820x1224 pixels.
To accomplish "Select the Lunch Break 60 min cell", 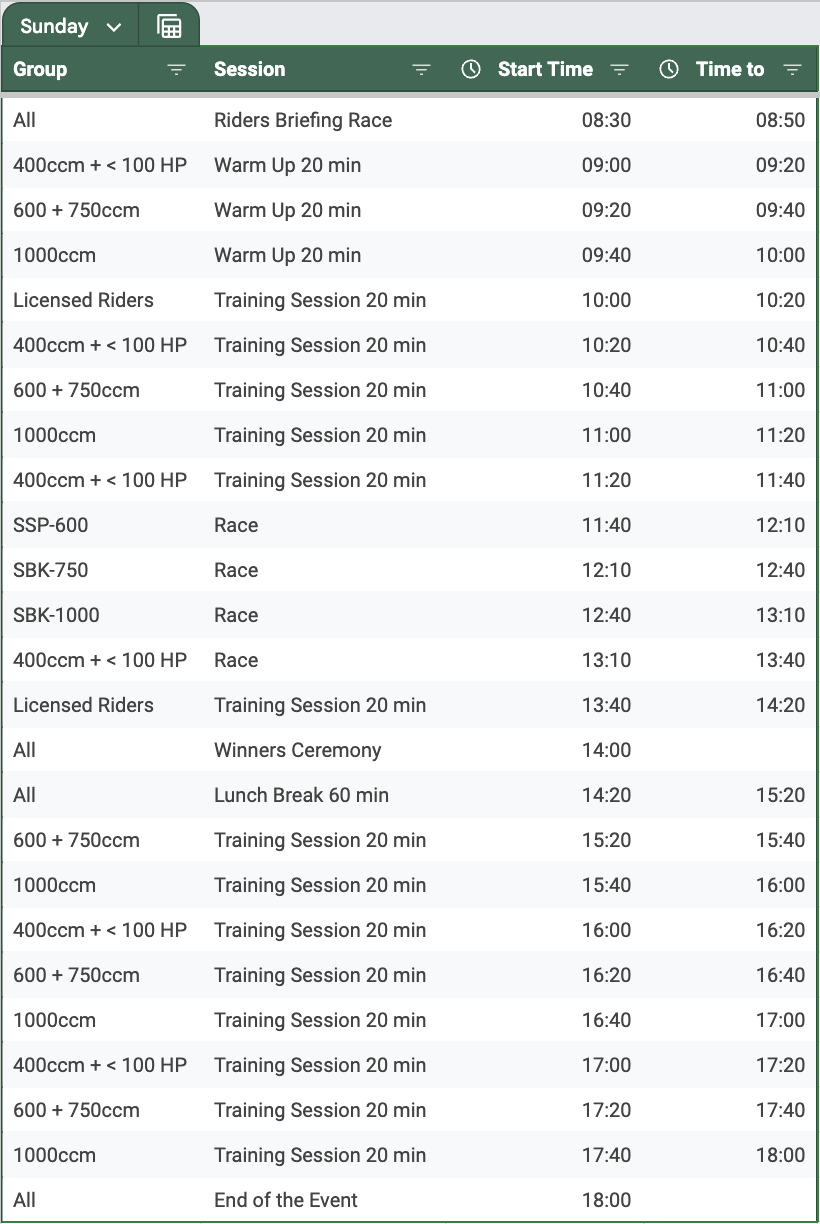I will (x=302, y=795).
